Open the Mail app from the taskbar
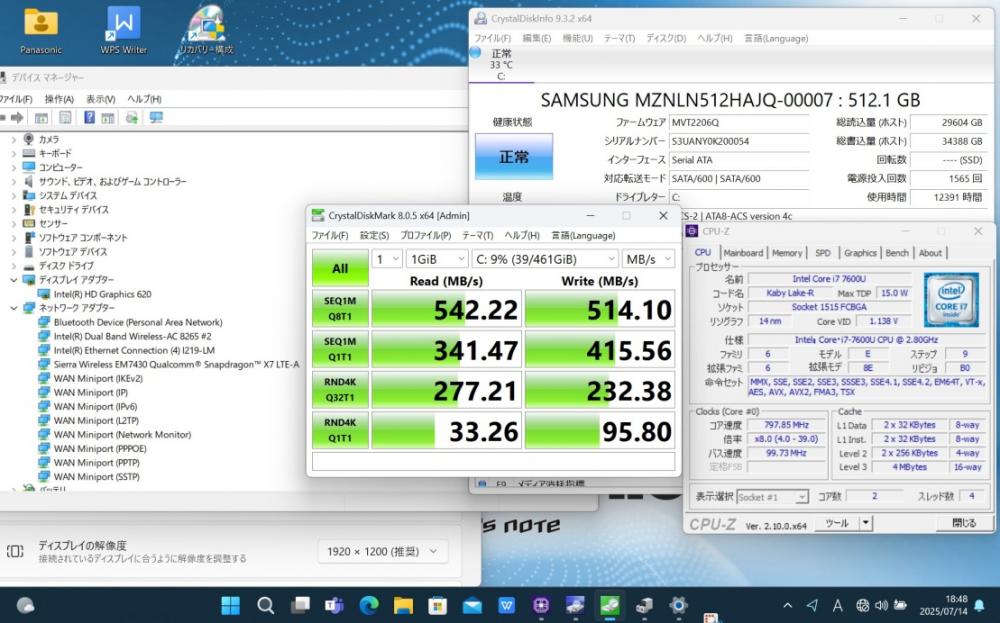This screenshot has height=623, width=1000. (x=472, y=605)
